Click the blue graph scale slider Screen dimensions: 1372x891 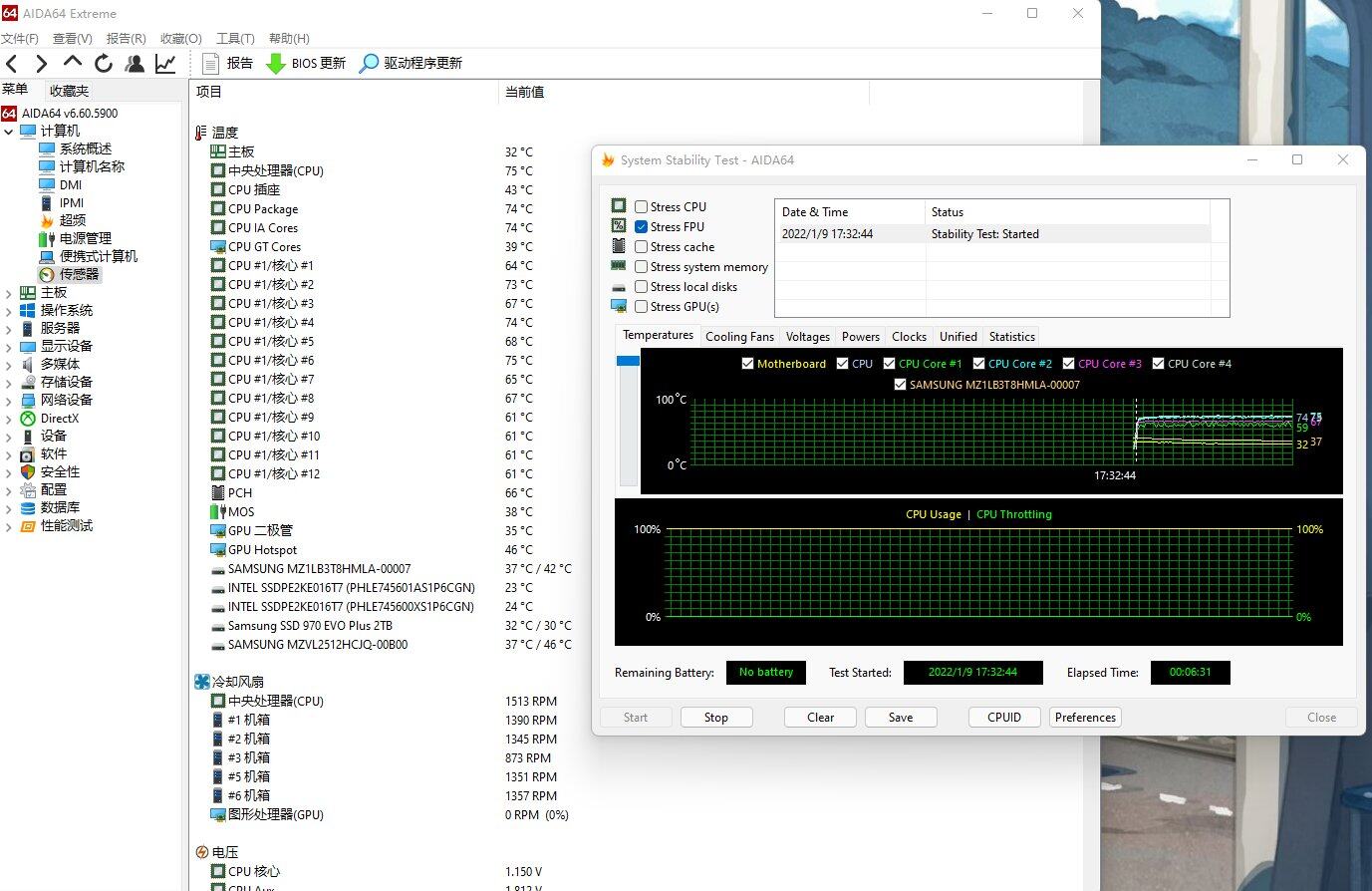[x=628, y=361]
